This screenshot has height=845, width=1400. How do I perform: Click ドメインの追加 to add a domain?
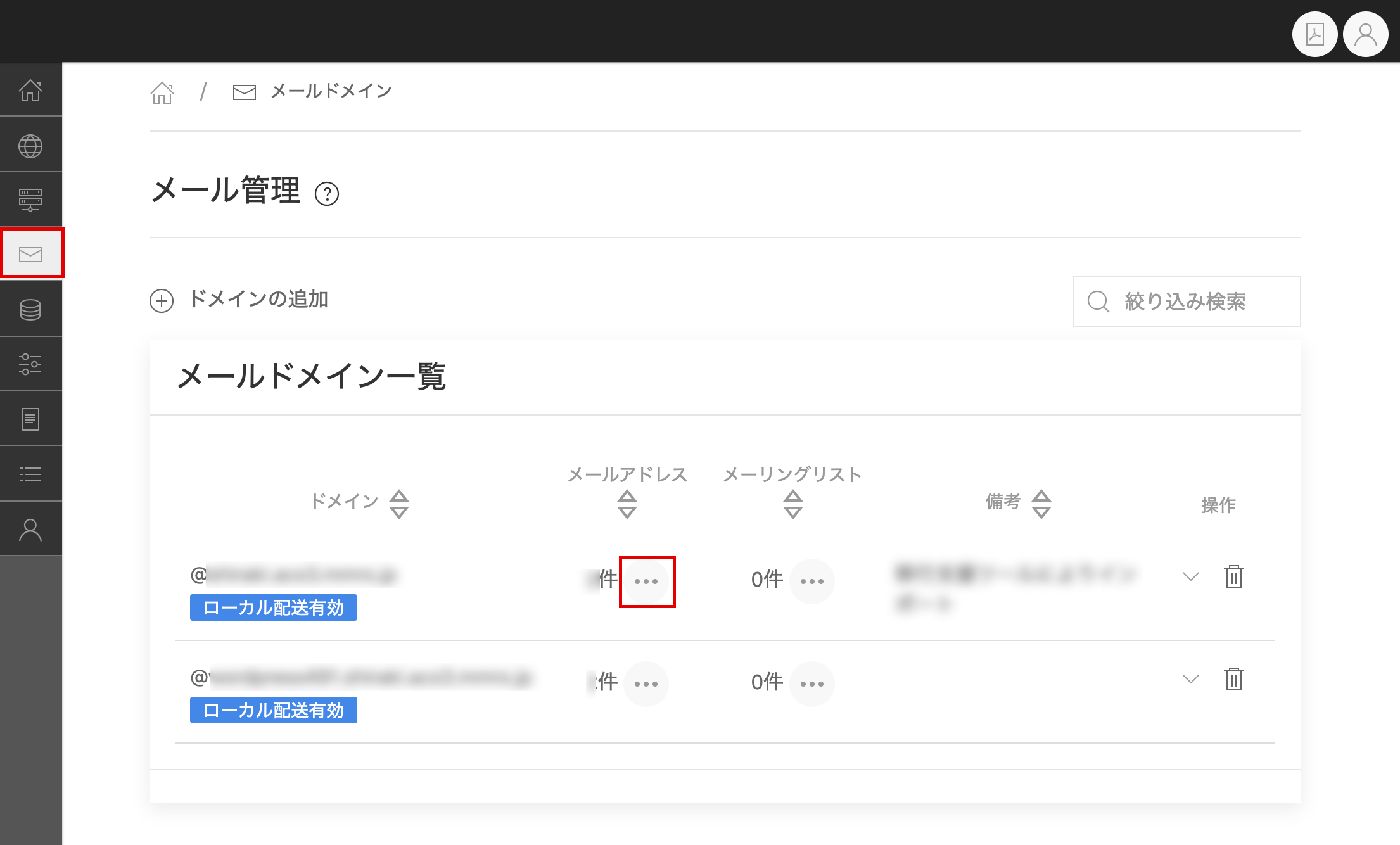239,300
